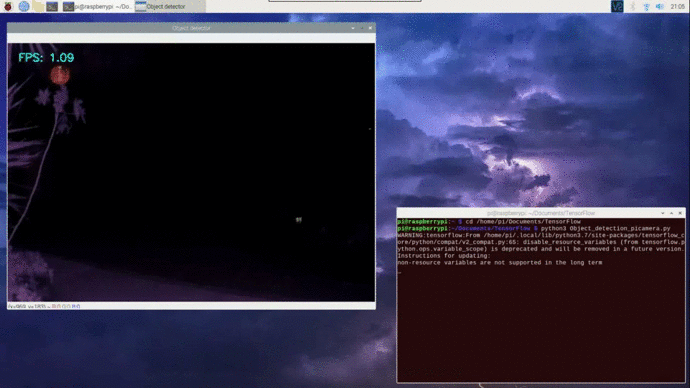690x388 pixels.
Task: Open the Wi-Fi network tray icon
Action: tap(646, 6)
